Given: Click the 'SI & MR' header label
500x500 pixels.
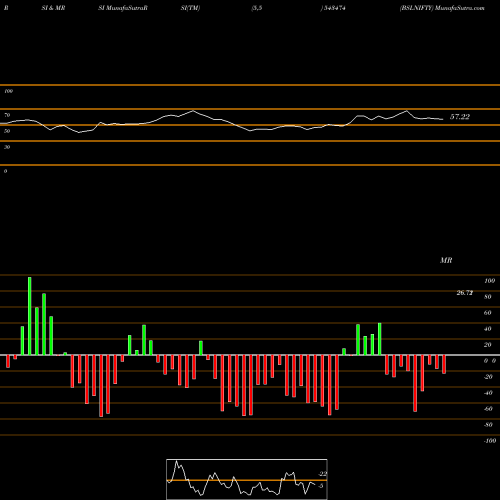Looking at the screenshot, I should click(53, 8).
